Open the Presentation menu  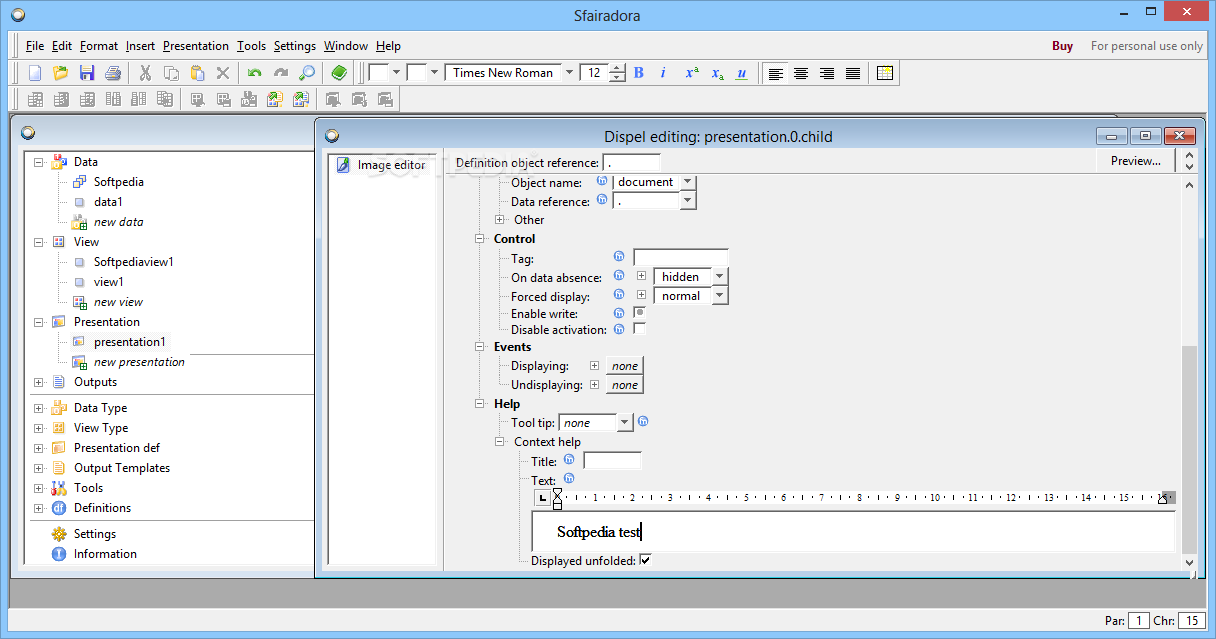point(196,46)
